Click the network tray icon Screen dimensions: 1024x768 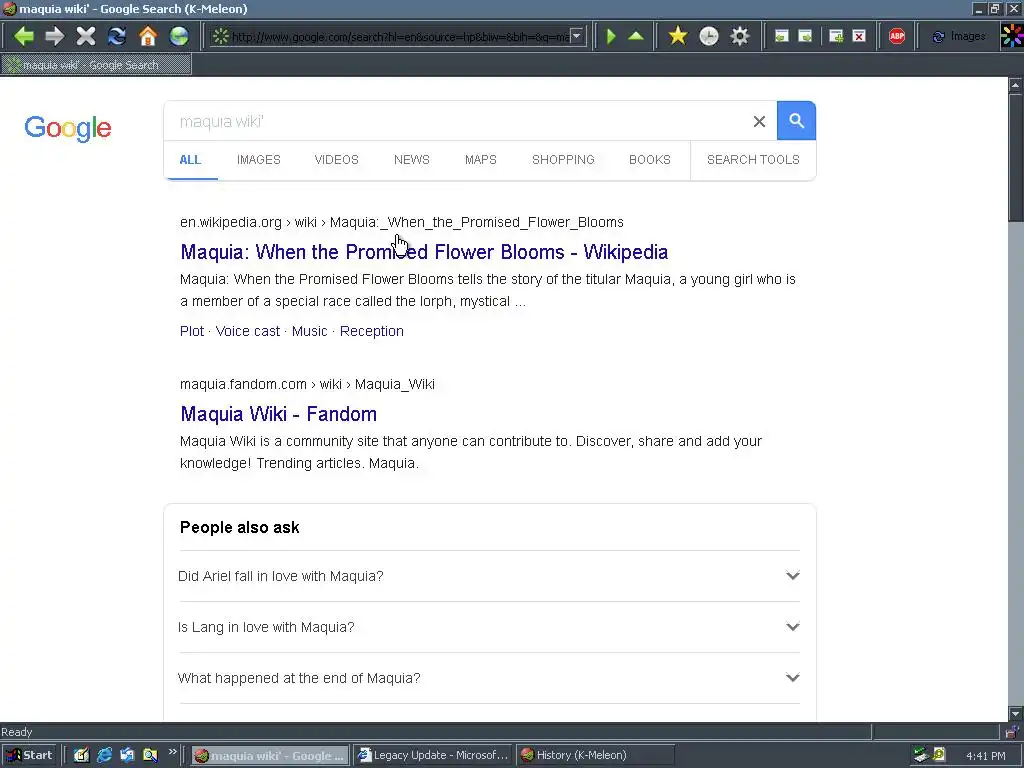click(x=921, y=756)
